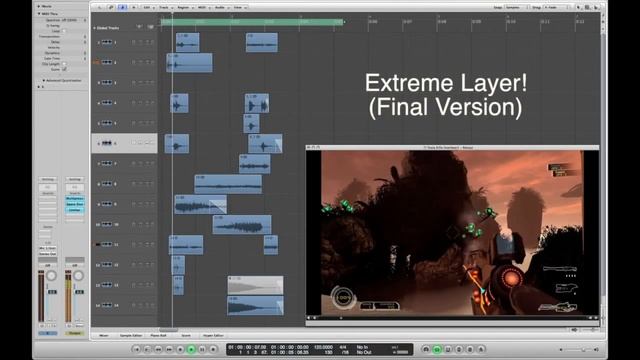Click the Catch playhead icon in toolbar

122,7
